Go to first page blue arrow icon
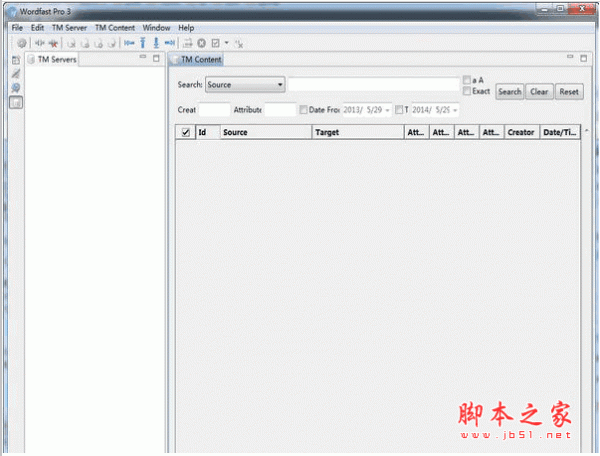600x456 pixels. (129, 43)
